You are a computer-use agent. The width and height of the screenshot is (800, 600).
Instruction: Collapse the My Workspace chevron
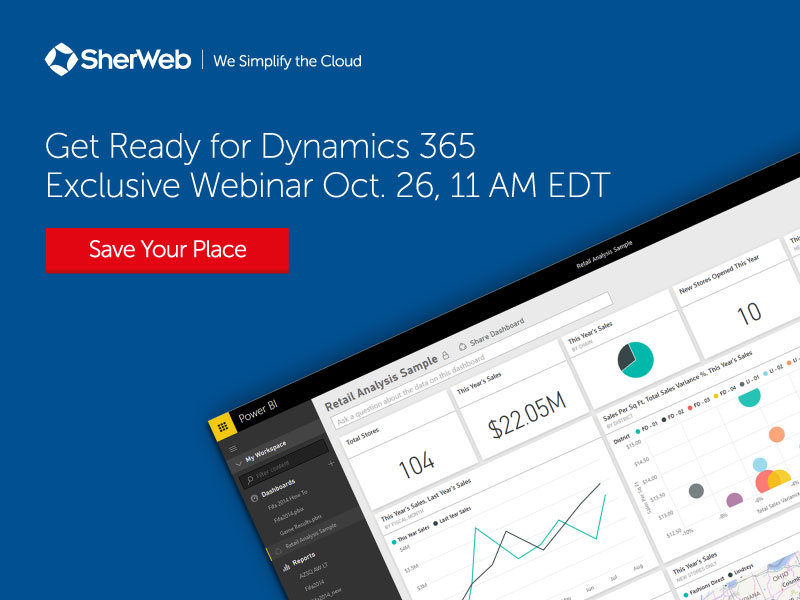[x=238, y=464]
